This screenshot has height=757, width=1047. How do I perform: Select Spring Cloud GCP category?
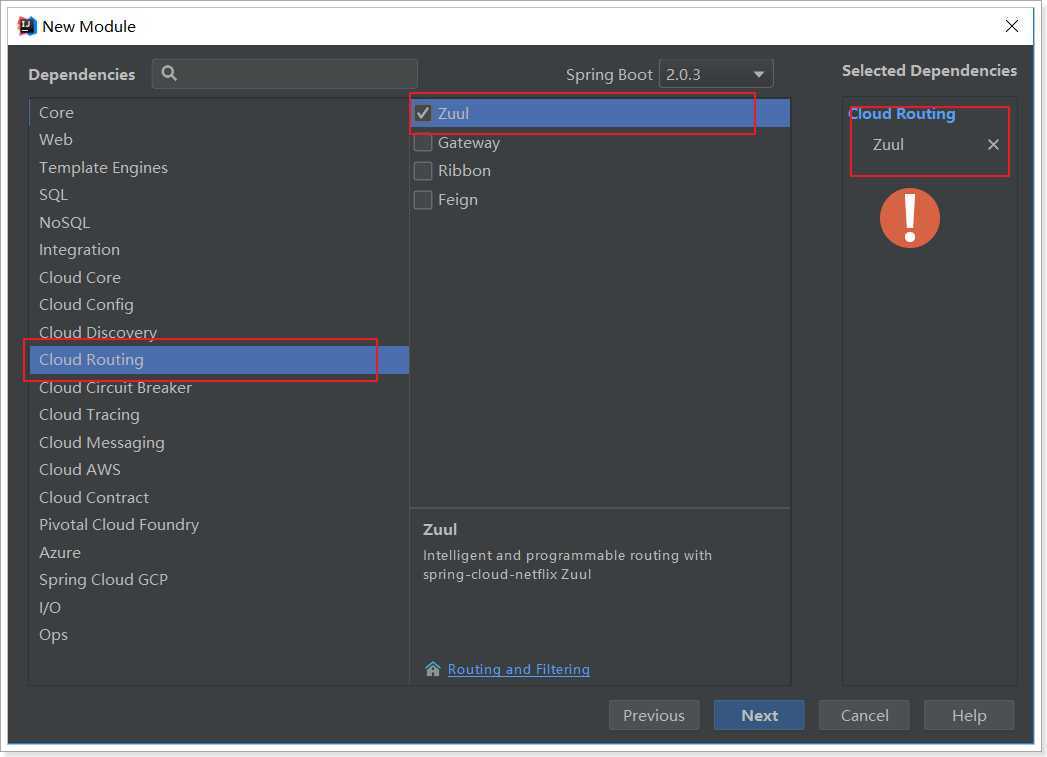pos(219,579)
